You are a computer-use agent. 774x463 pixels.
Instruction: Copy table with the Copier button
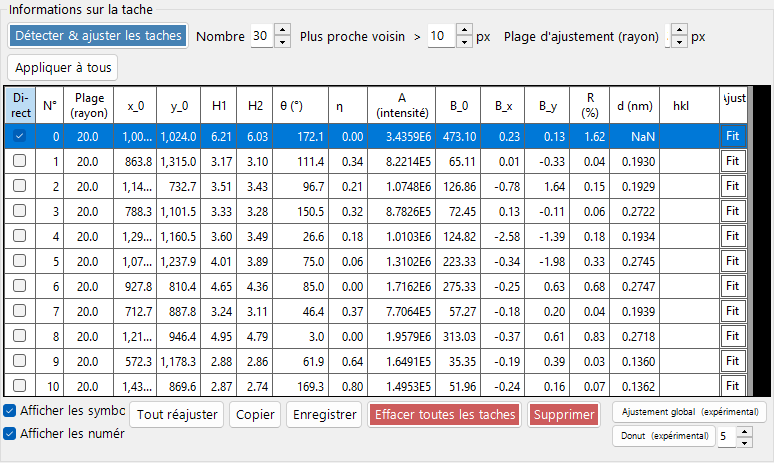click(255, 415)
